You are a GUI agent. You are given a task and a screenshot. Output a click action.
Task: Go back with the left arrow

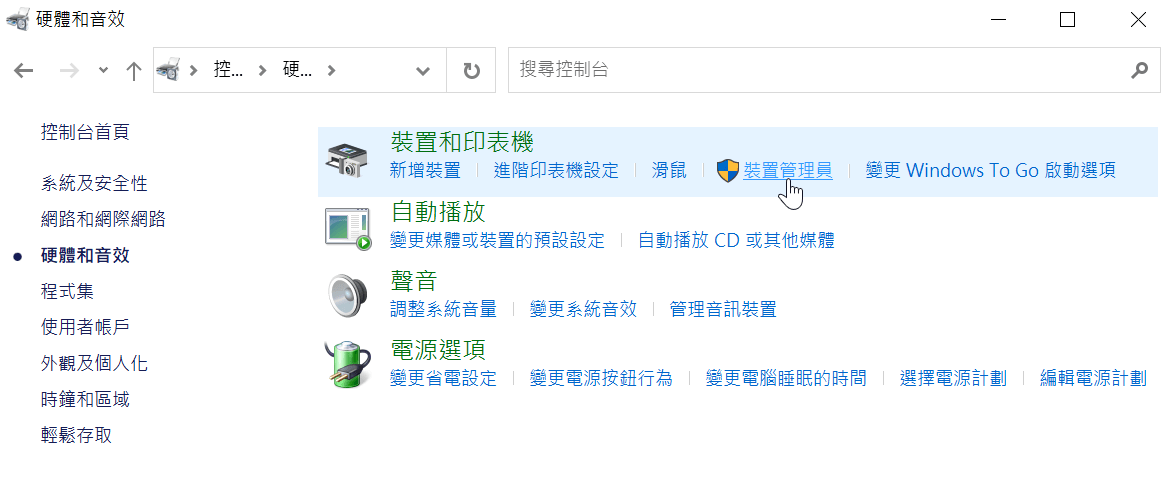point(24,71)
